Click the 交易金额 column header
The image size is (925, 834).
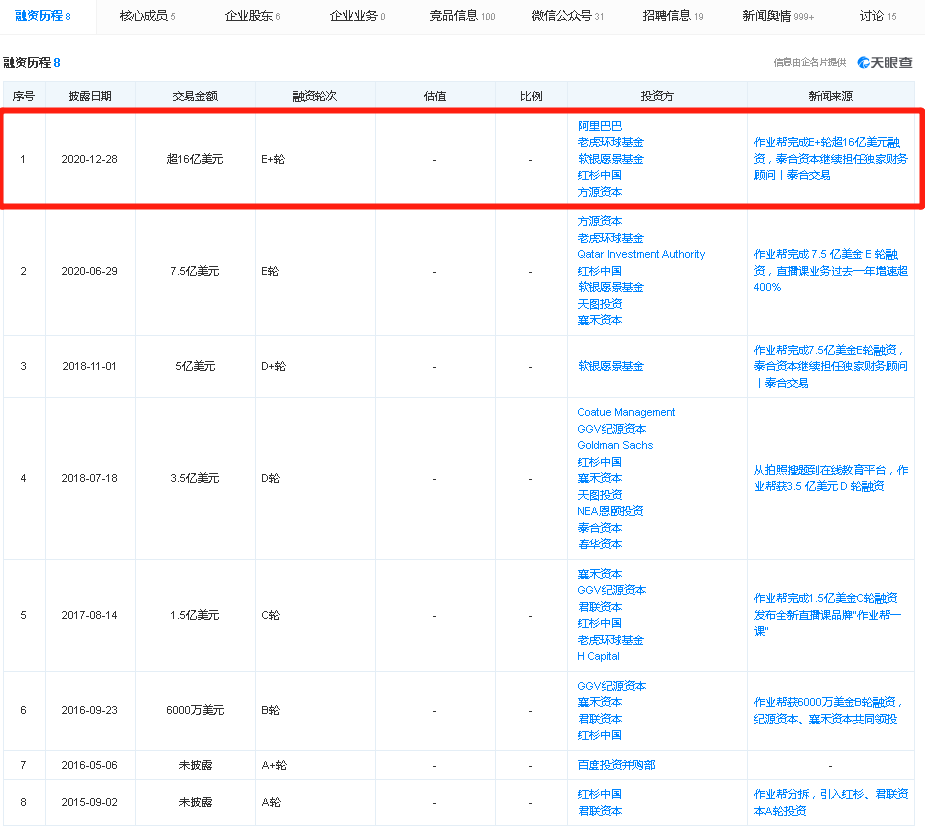pyautogui.click(x=195, y=96)
